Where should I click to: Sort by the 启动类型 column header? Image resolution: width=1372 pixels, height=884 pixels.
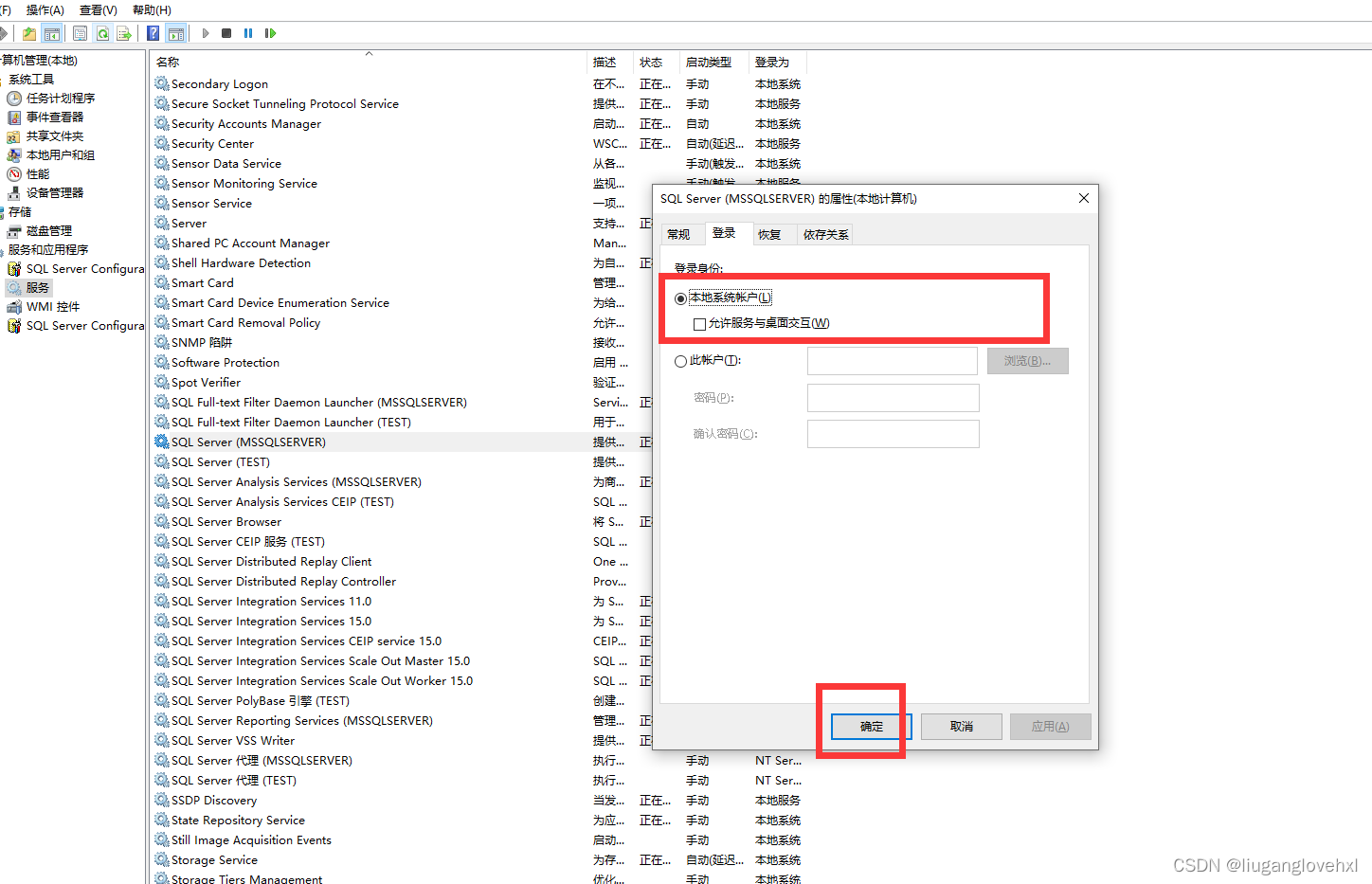[x=714, y=62]
